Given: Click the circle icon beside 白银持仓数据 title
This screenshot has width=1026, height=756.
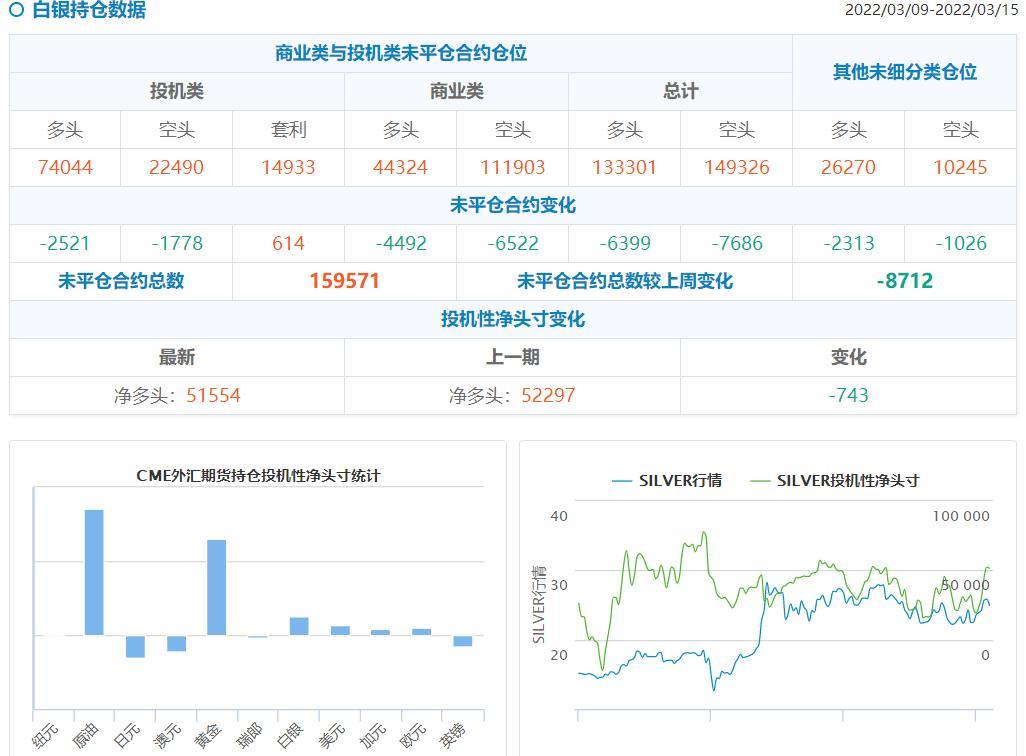Looking at the screenshot, I should 16,11.
